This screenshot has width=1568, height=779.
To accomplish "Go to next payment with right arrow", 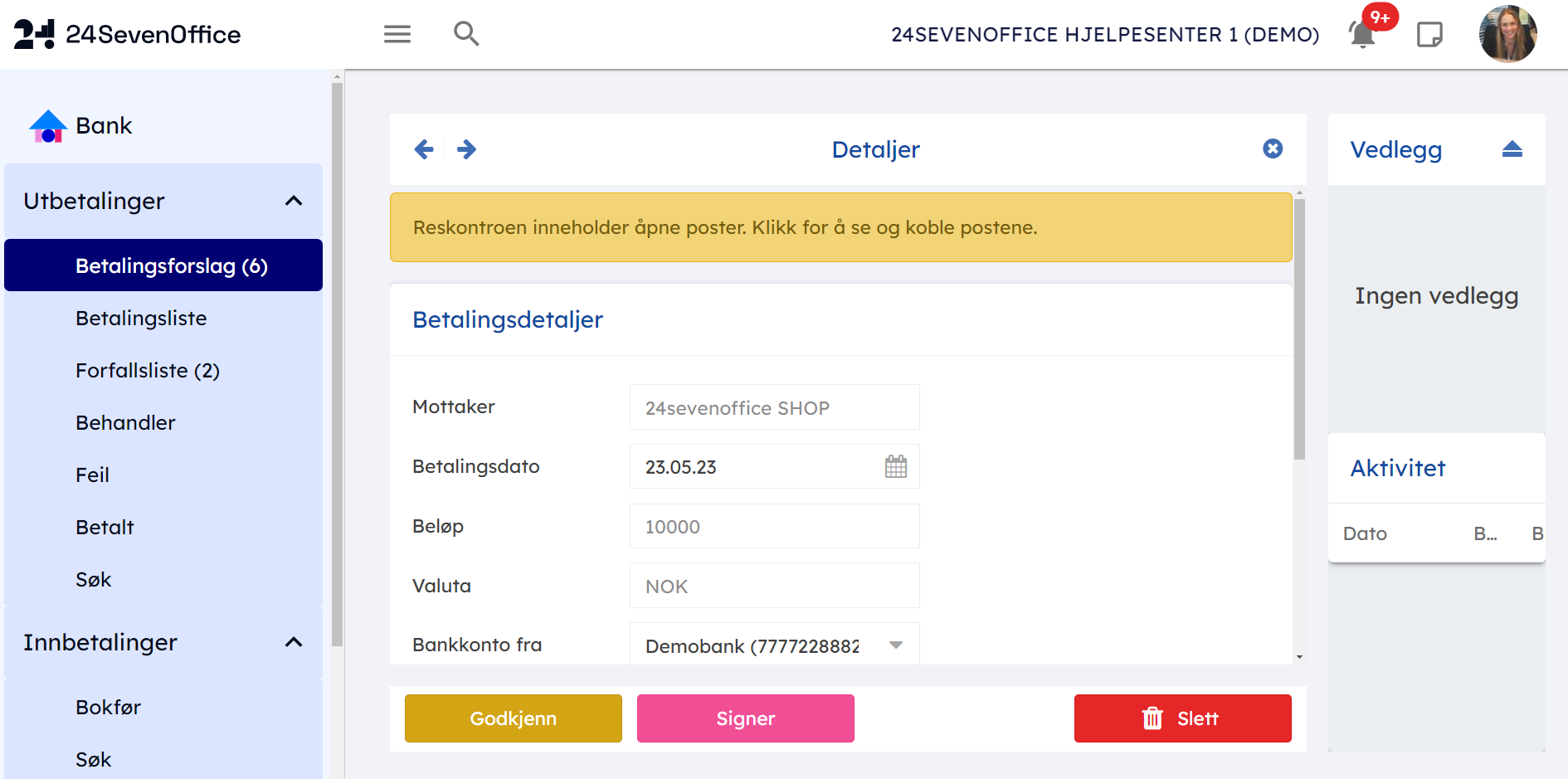I will tap(467, 149).
